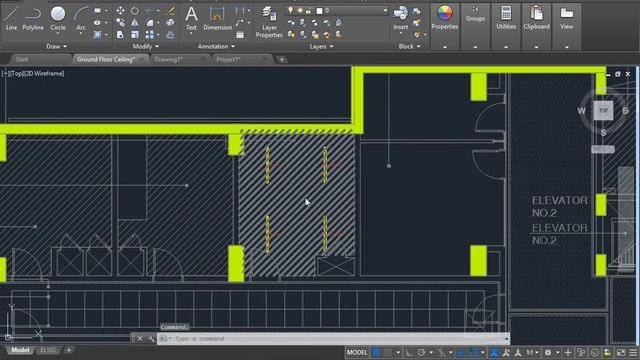Expand the Block panel dropdown
The width and height of the screenshot is (640, 360).
(409, 47)
